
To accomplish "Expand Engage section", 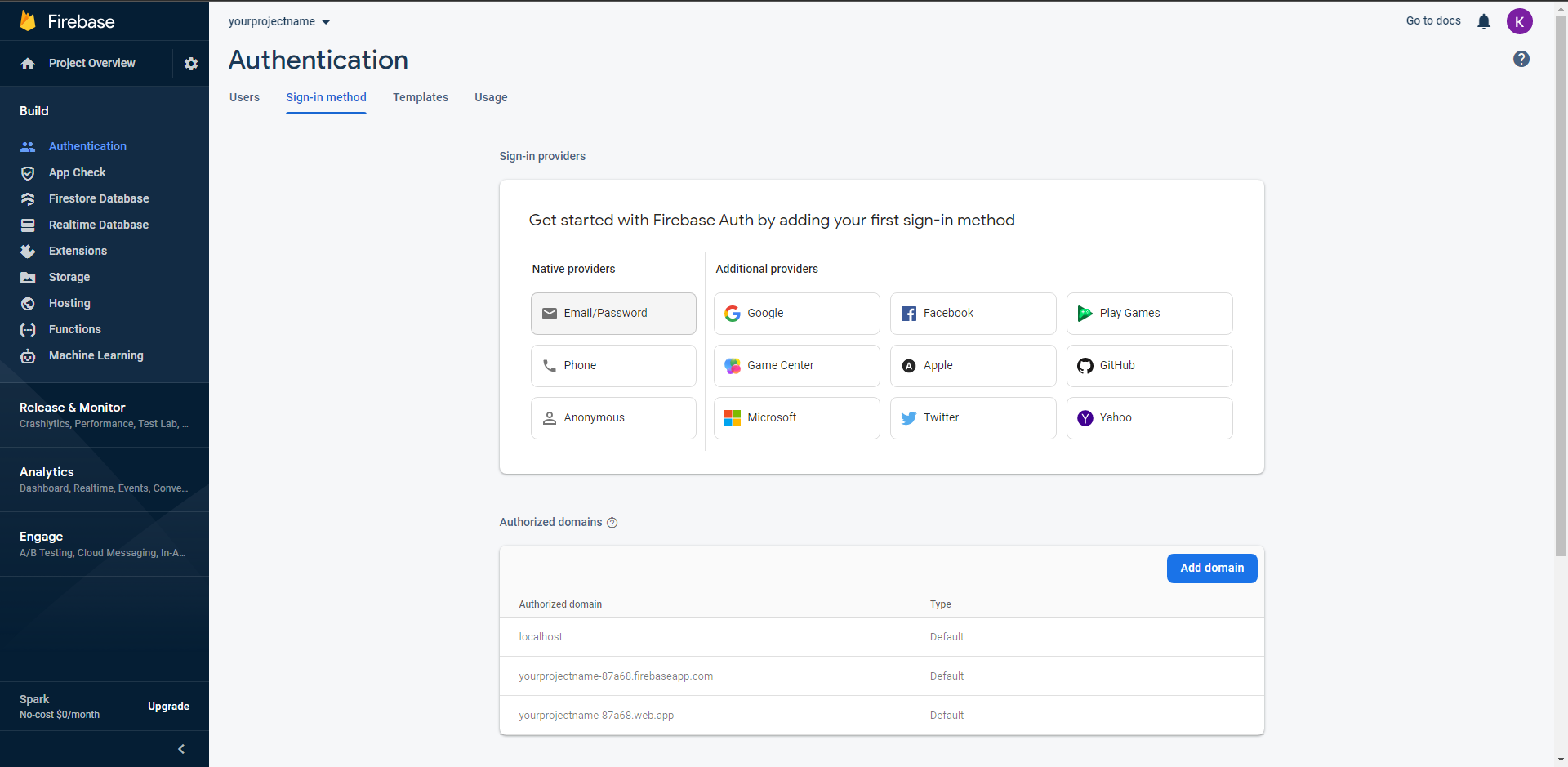I will coord(105,544).
